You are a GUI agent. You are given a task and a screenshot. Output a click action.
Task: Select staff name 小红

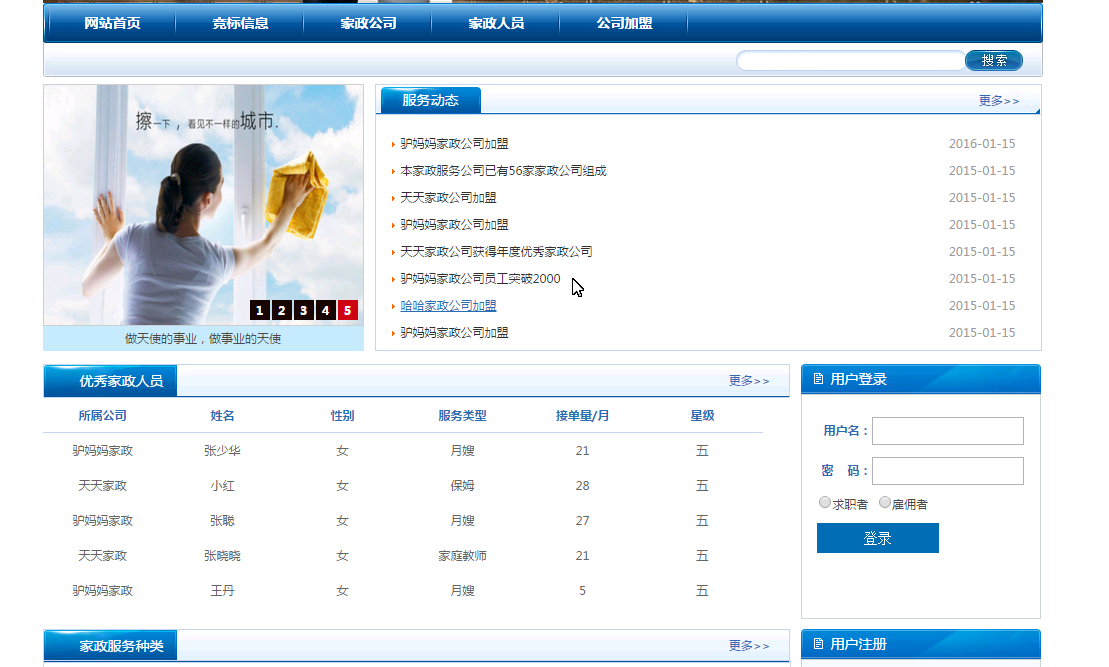pos(222,486)
